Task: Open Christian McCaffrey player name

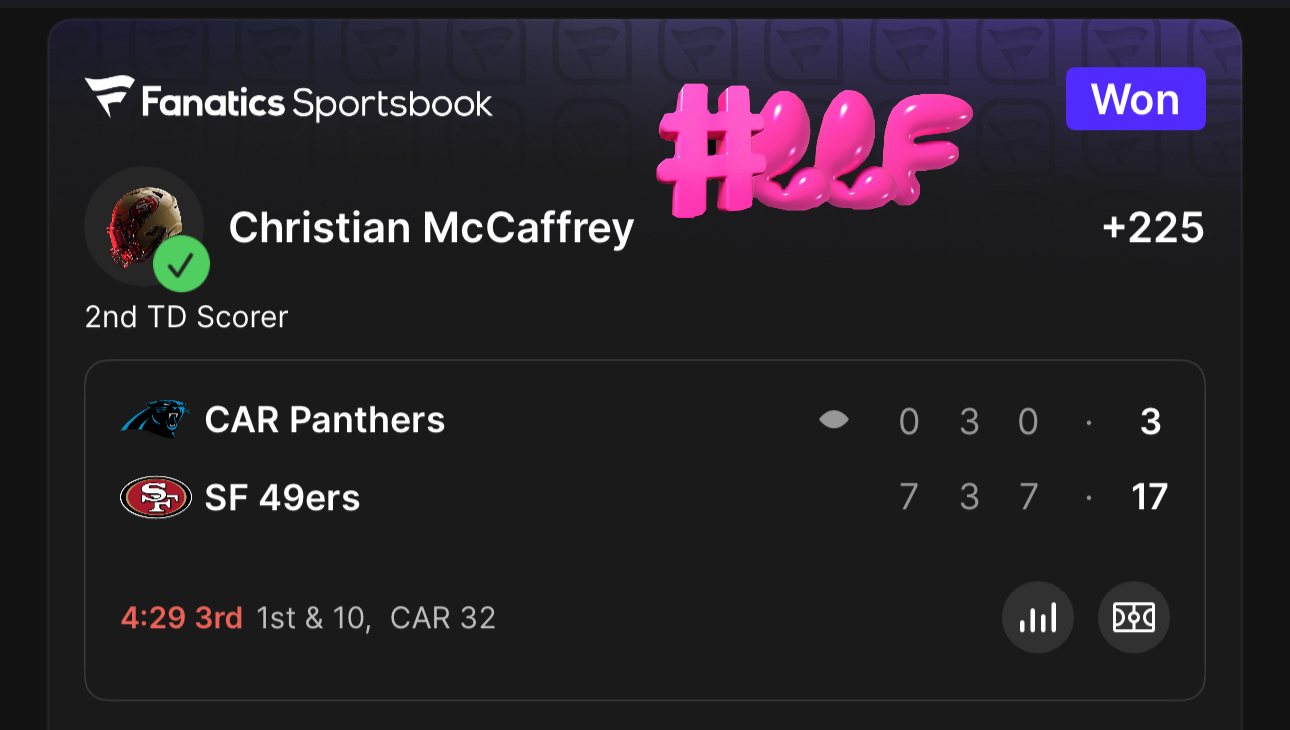Action: 431,228
